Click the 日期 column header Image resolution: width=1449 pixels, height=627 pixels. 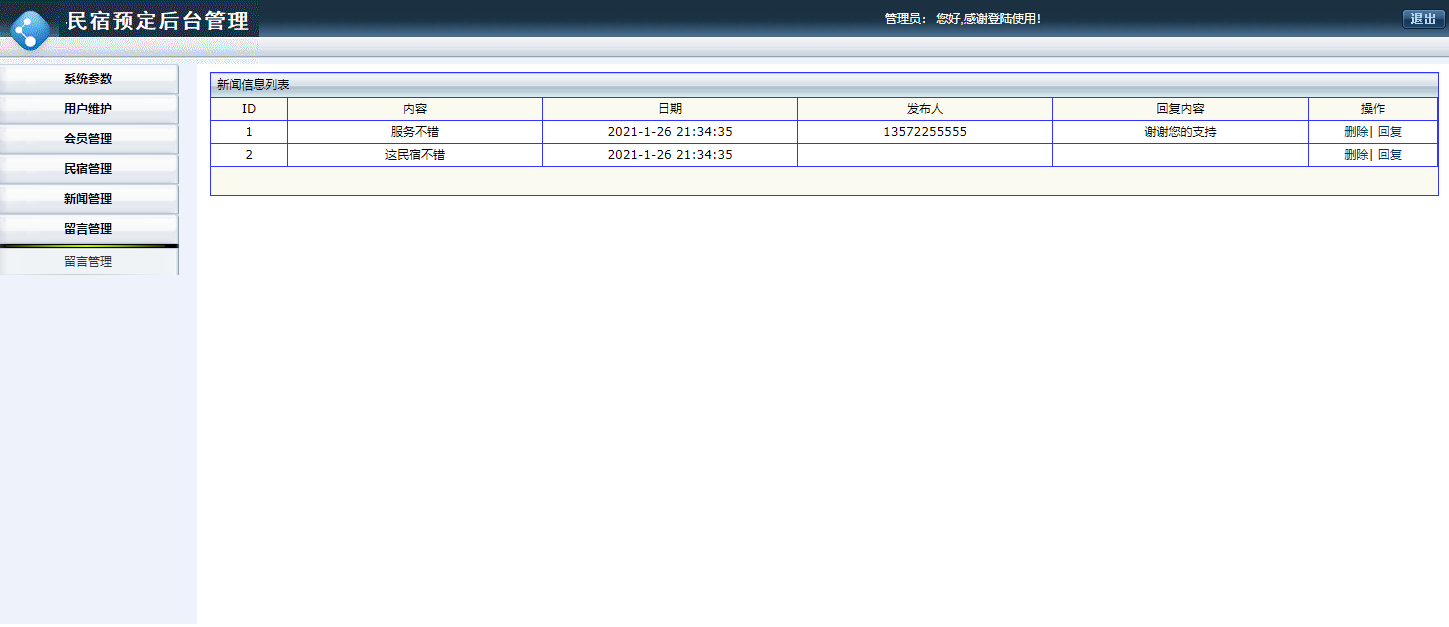tap(670, 109)
